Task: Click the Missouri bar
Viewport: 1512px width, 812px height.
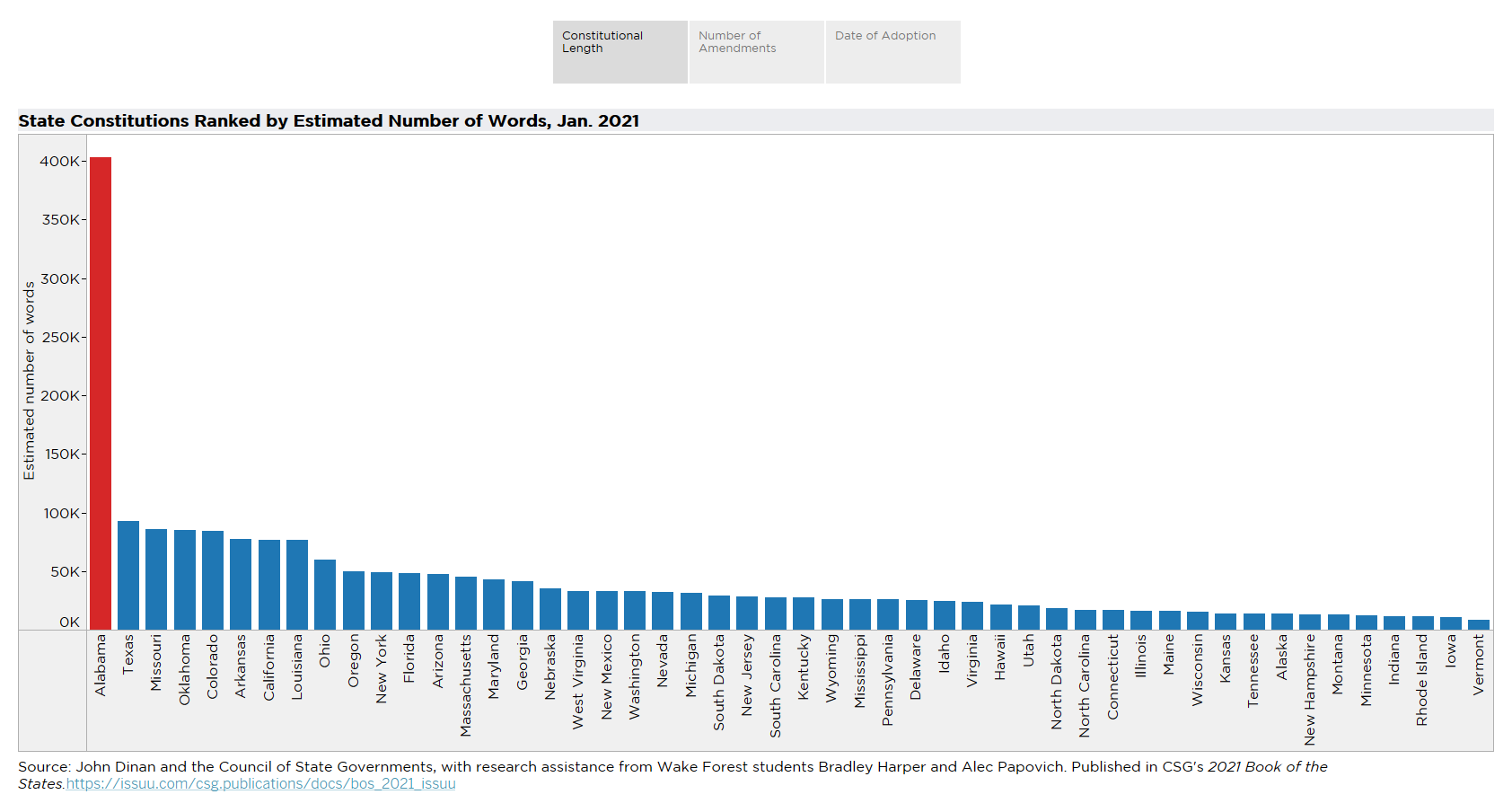Action: click(156, 579)
